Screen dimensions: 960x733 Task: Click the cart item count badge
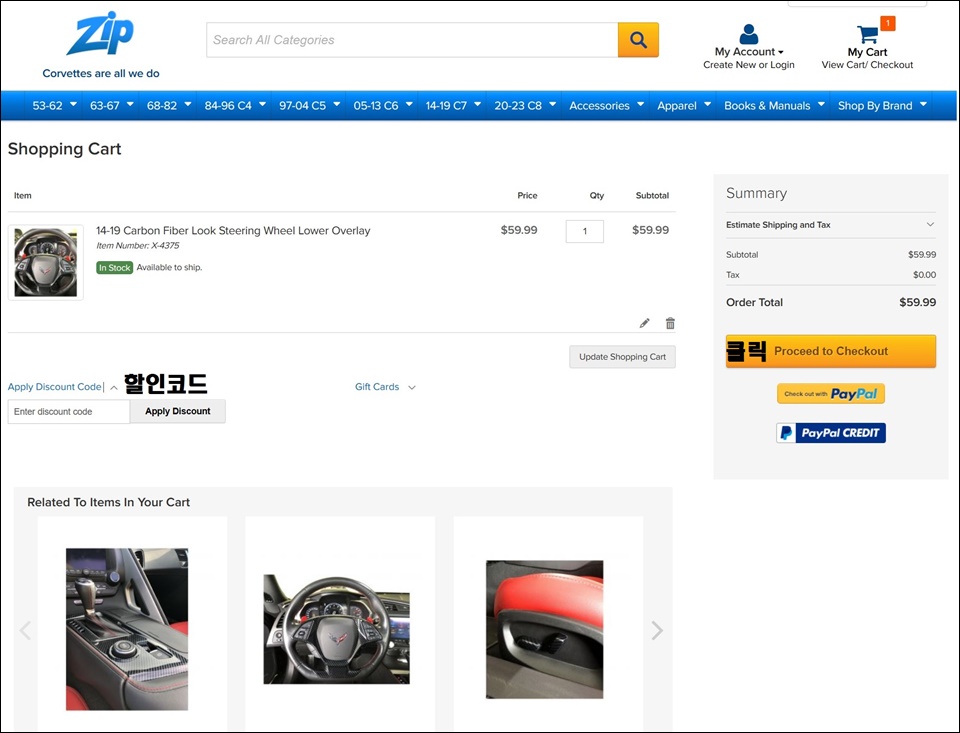(887, 23)
